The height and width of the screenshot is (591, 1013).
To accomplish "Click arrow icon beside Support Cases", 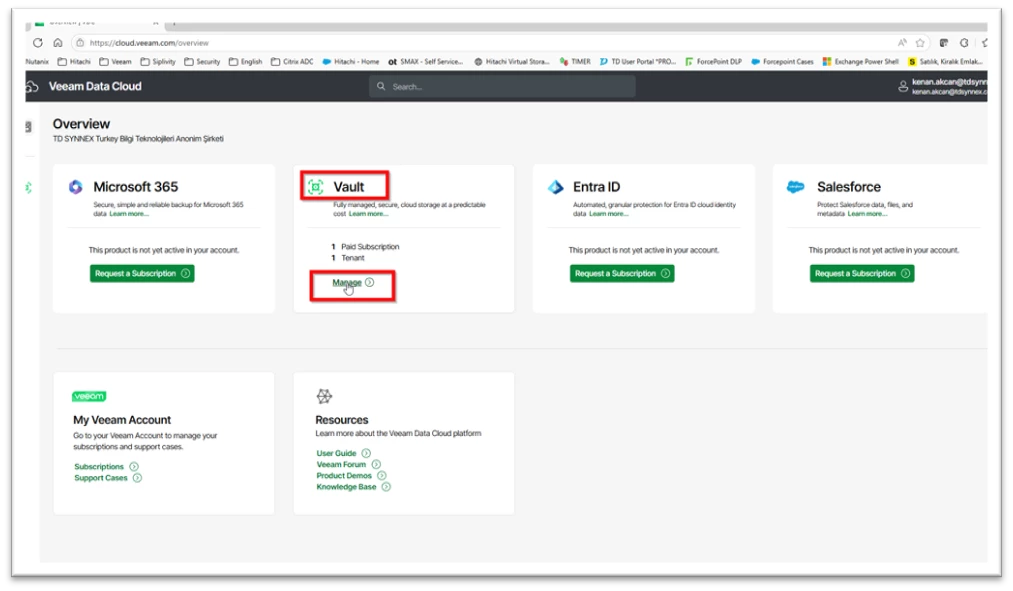I will coord(137,478).
